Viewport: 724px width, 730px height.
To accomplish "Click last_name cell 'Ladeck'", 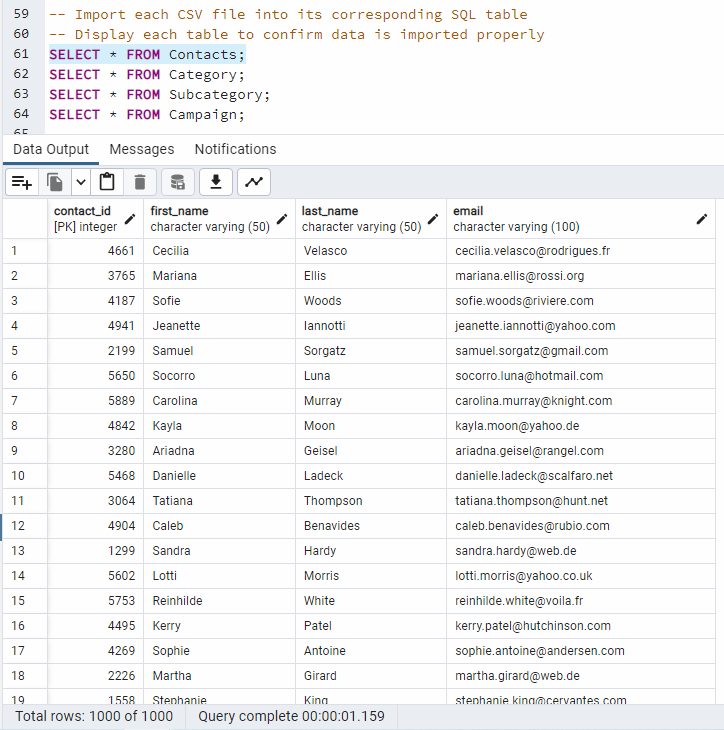I will point(371,476).
